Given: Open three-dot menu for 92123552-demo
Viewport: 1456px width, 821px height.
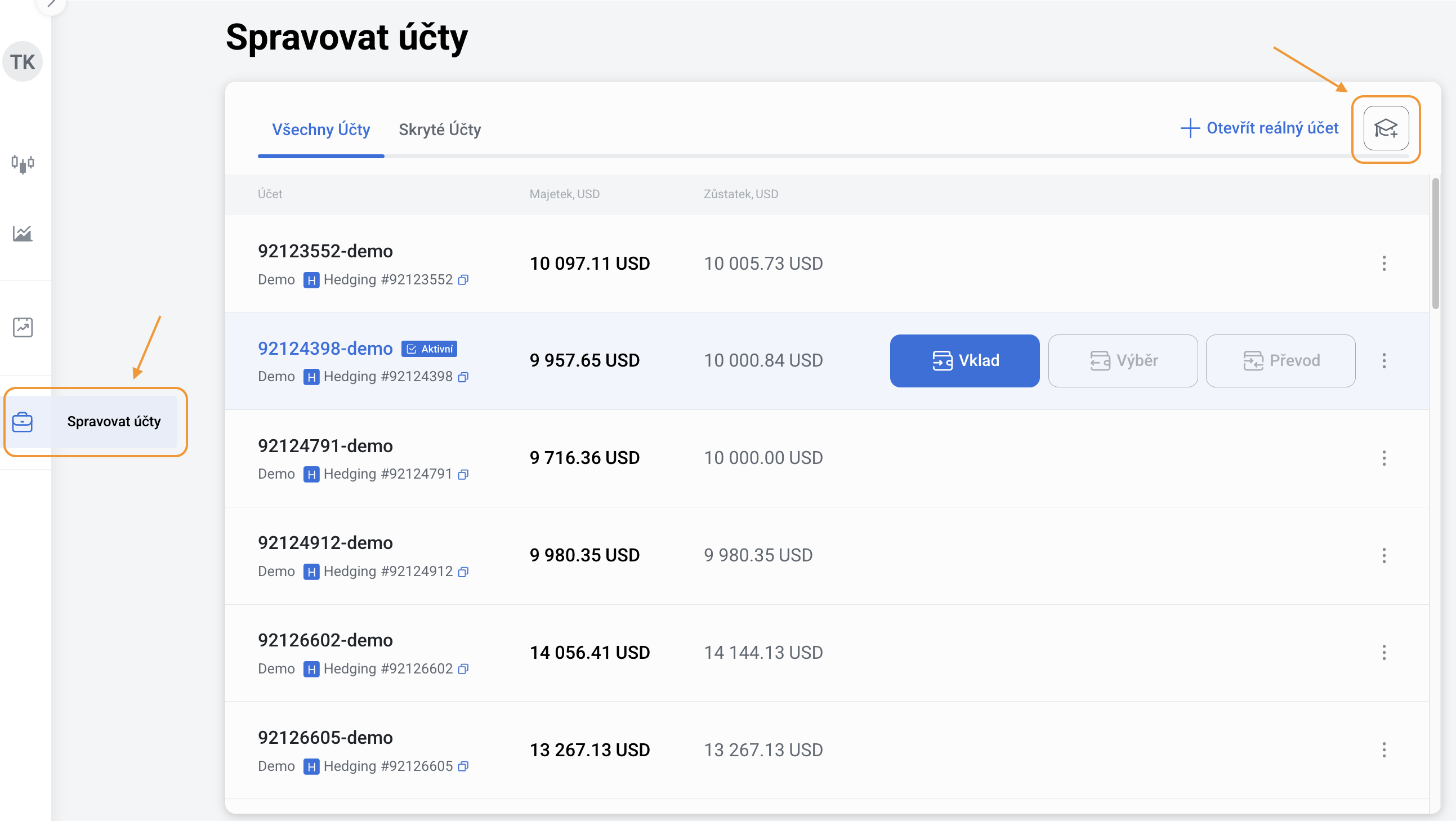Looking at the screenshot, I should tap(1384, 264).
